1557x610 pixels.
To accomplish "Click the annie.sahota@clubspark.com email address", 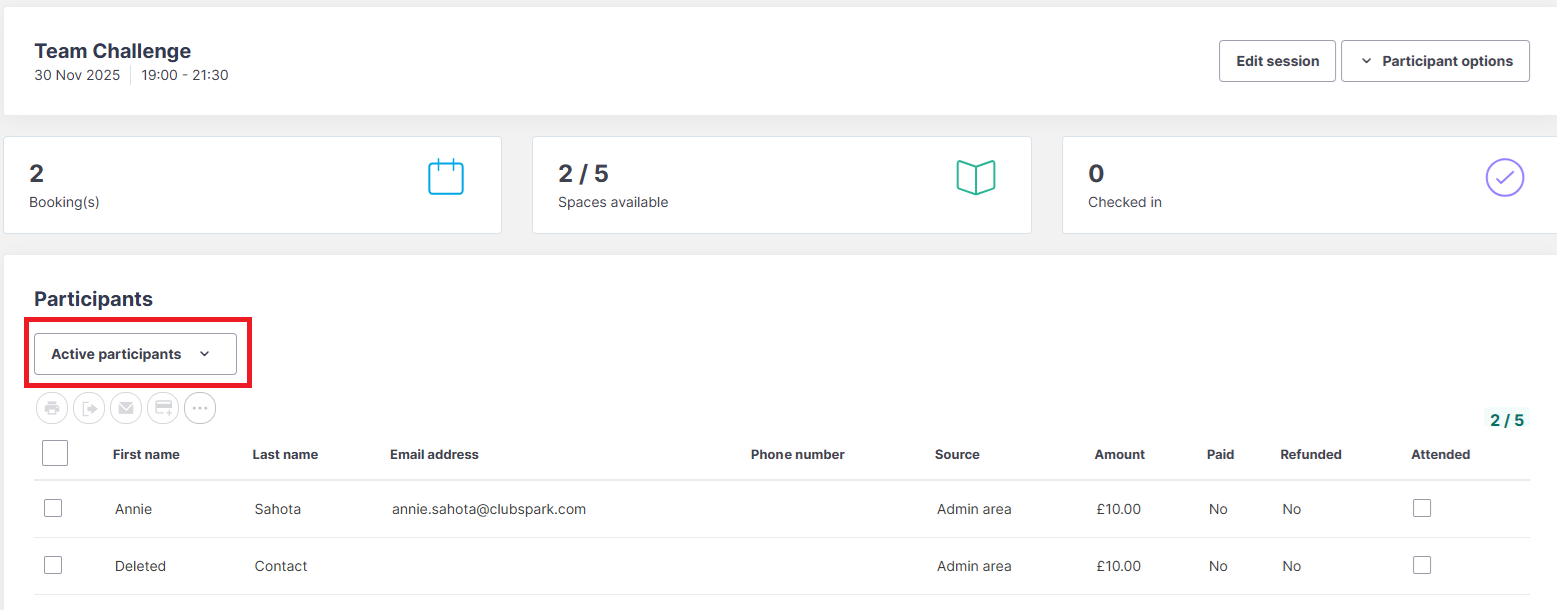I will (489, 509).
